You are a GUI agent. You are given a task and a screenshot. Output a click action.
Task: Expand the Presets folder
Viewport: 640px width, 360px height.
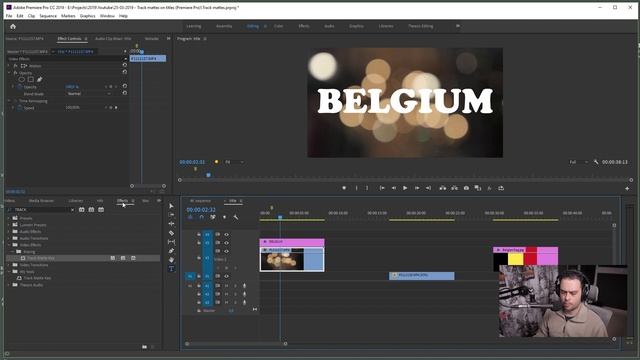[x=9, y=218]
